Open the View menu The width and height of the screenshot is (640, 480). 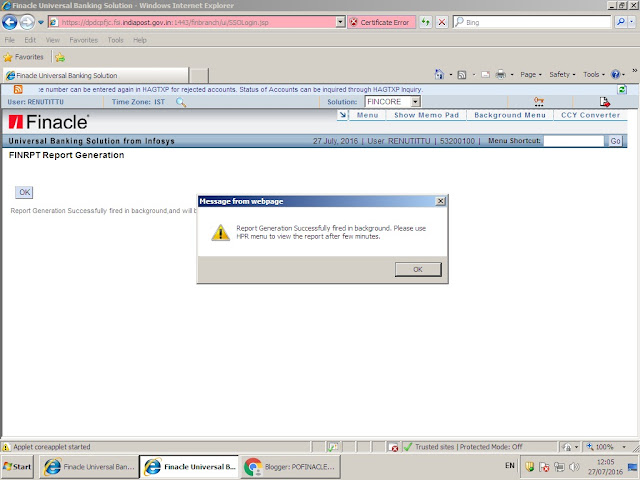[53, 40]
